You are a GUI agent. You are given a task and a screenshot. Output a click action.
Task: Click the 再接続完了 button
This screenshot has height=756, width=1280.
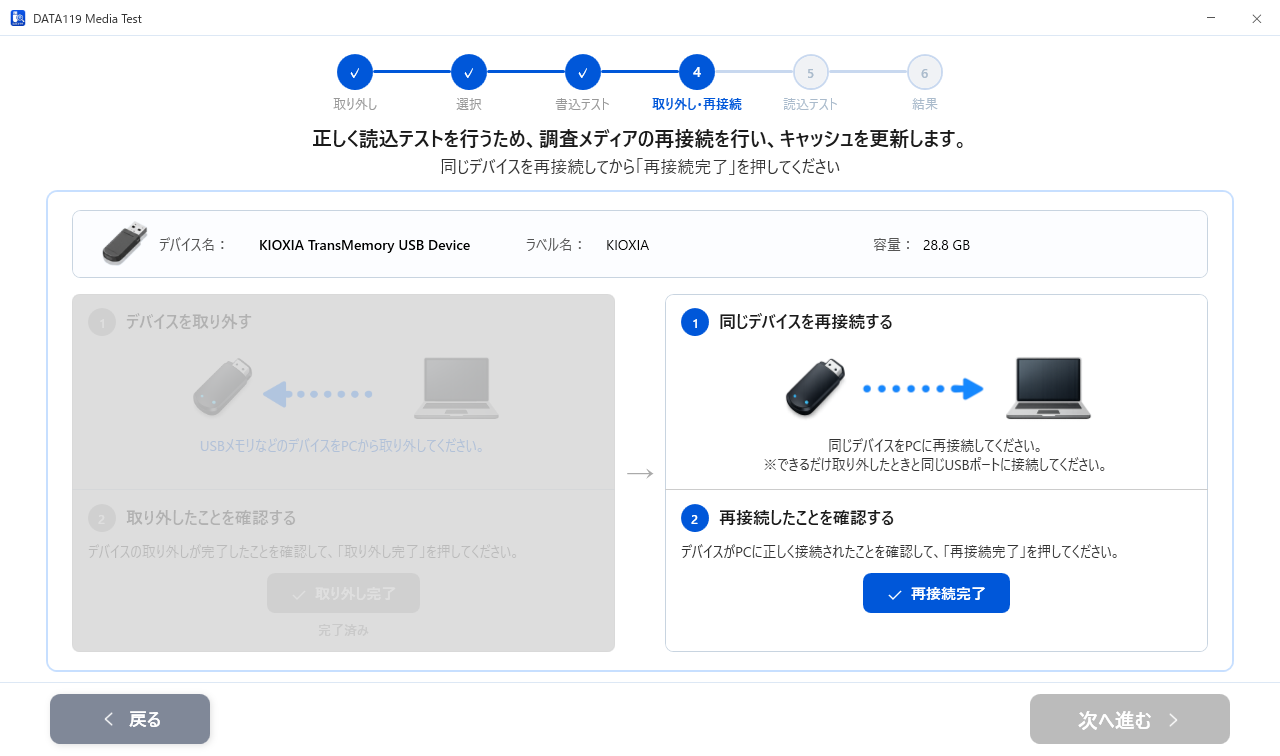pos(936,593)
